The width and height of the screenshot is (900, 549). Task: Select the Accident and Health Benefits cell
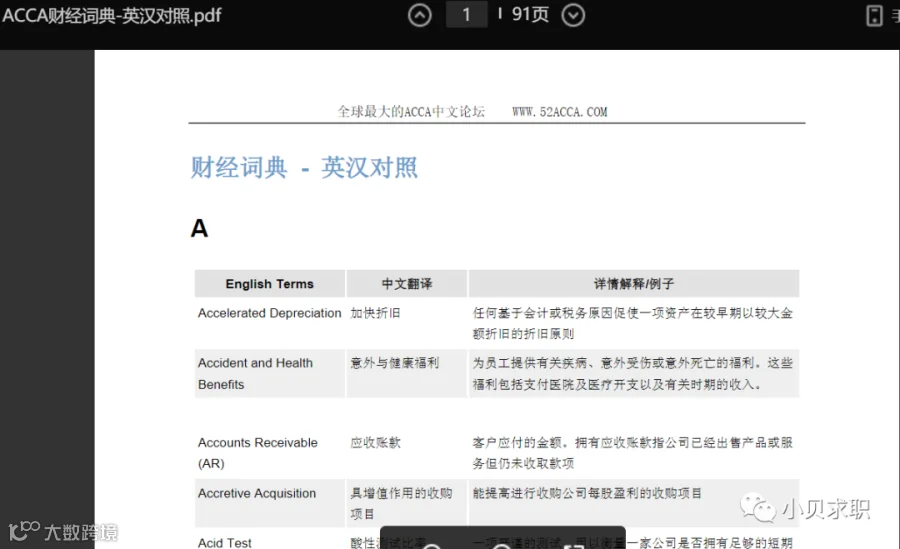pyautogui.click(x=270, y=373)
